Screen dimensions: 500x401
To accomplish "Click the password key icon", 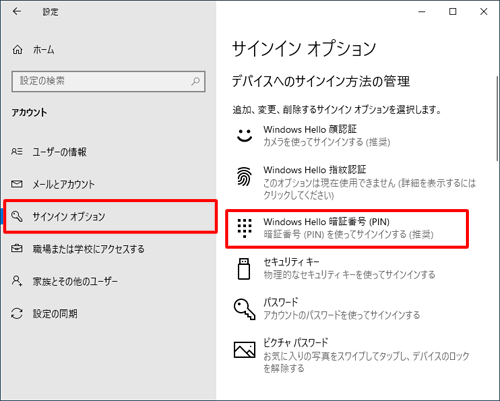I will click(x=245, y=309).
